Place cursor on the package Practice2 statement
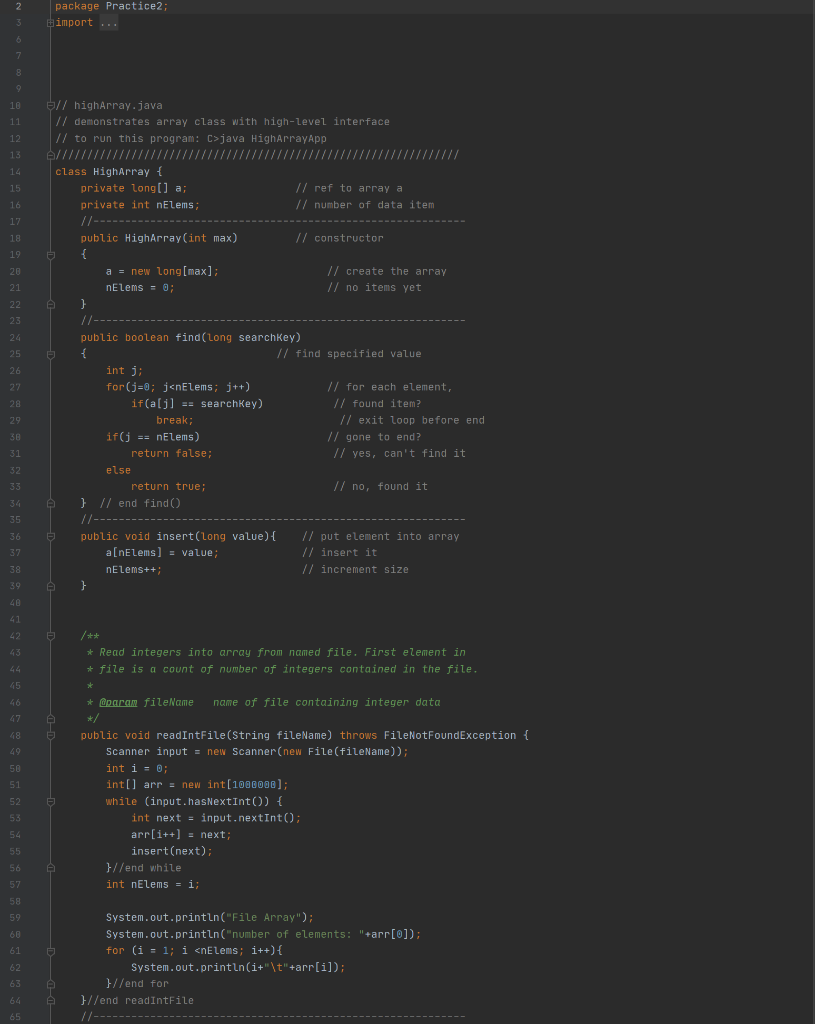 [x=110, y=5]
